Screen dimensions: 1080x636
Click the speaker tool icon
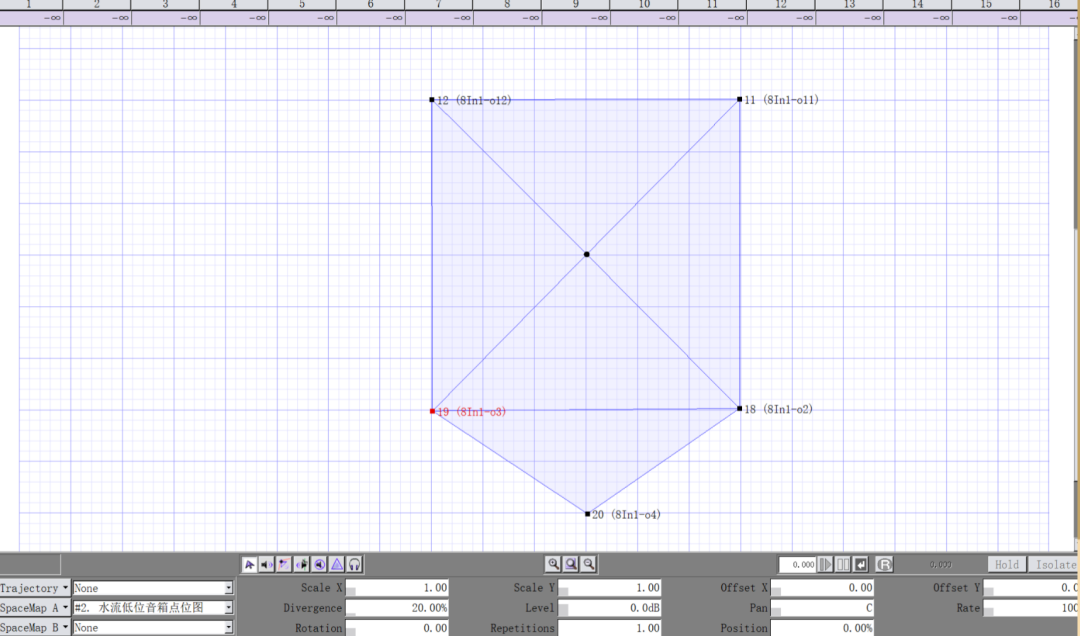coord(267,565)
